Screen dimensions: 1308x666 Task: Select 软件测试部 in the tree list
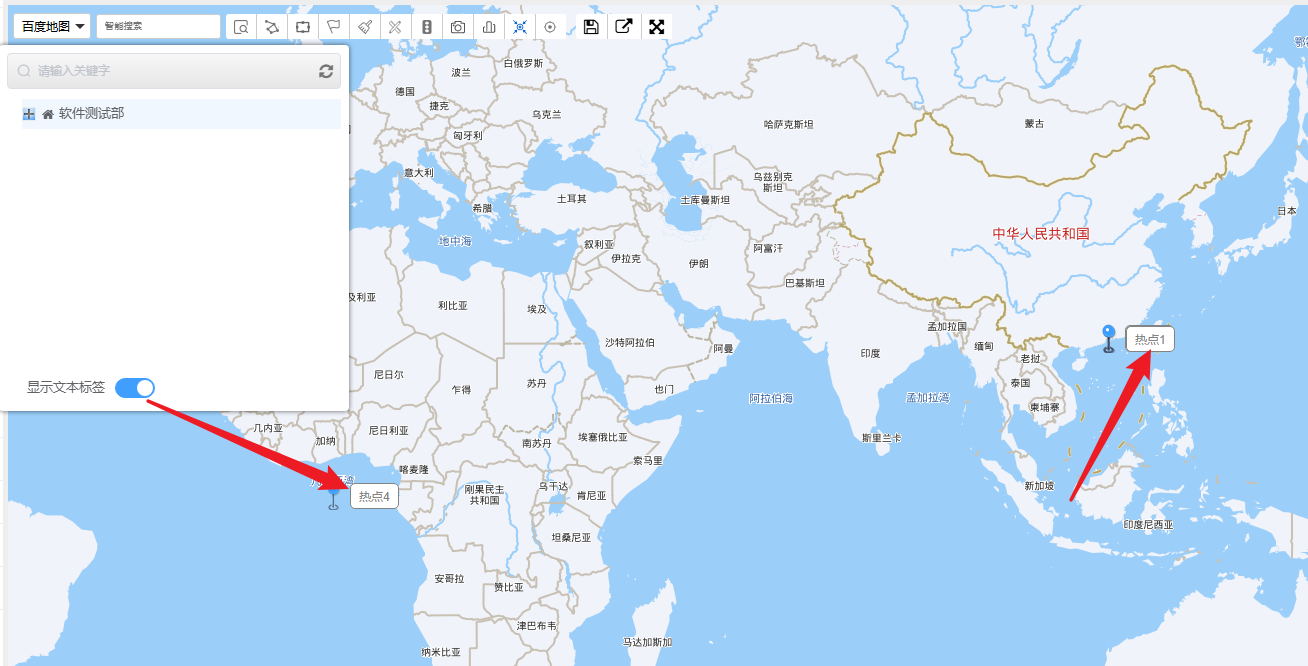[x=91, y=114]
